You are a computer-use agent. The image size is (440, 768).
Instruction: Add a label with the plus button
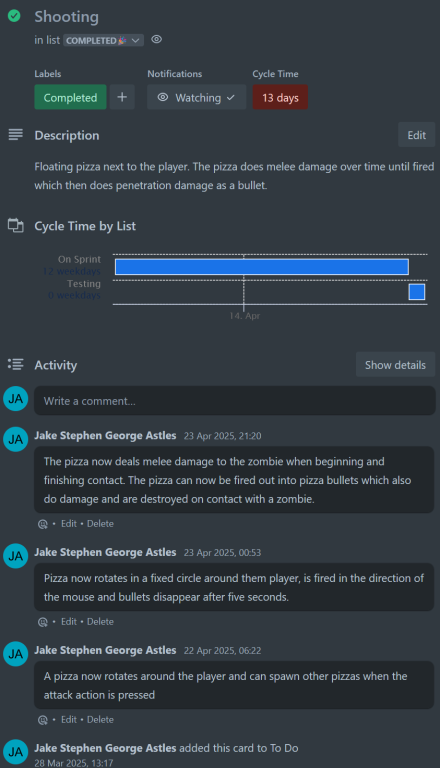(122, 97)
